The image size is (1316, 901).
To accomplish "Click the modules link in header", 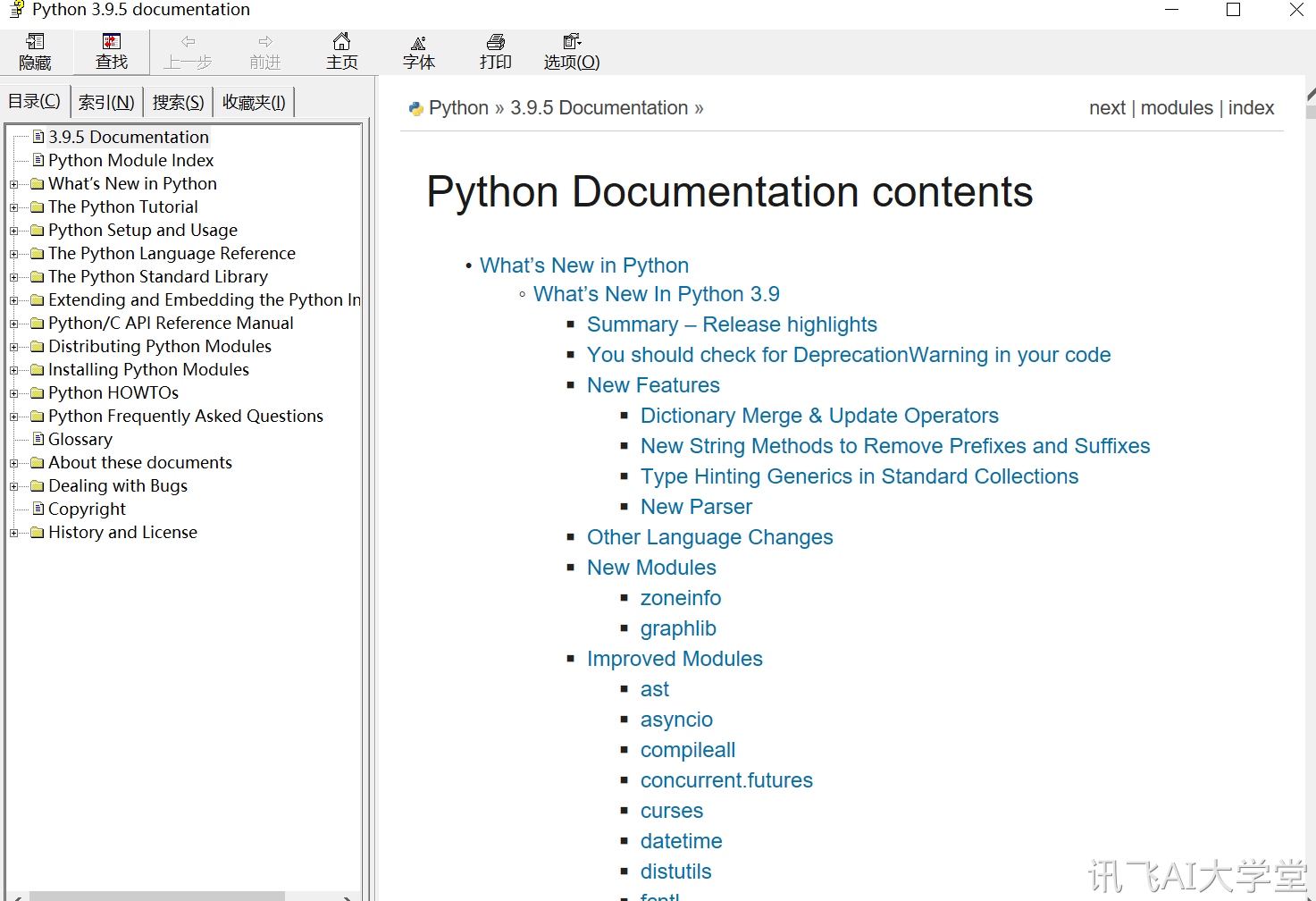I will (x=1177, y=108).
